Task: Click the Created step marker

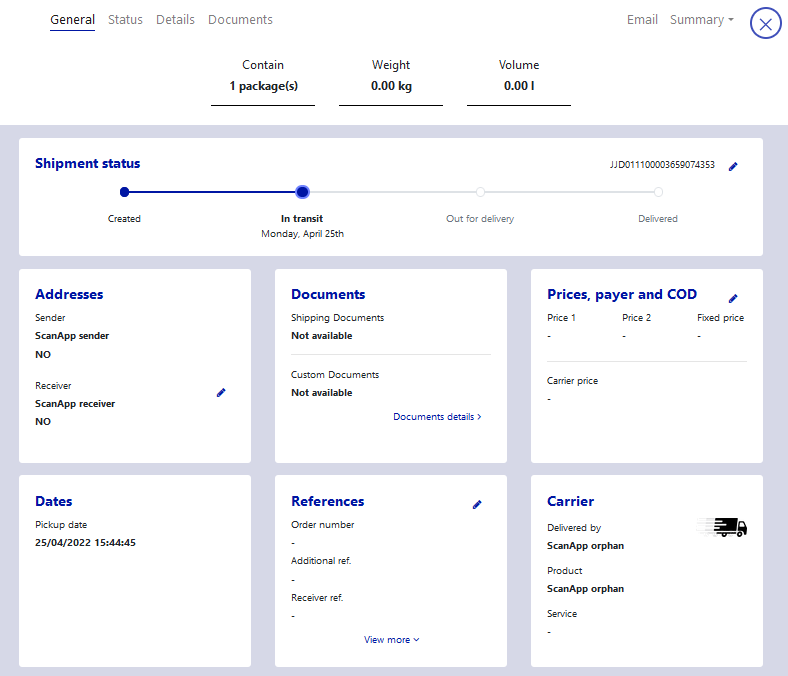Action: (124, 192)
